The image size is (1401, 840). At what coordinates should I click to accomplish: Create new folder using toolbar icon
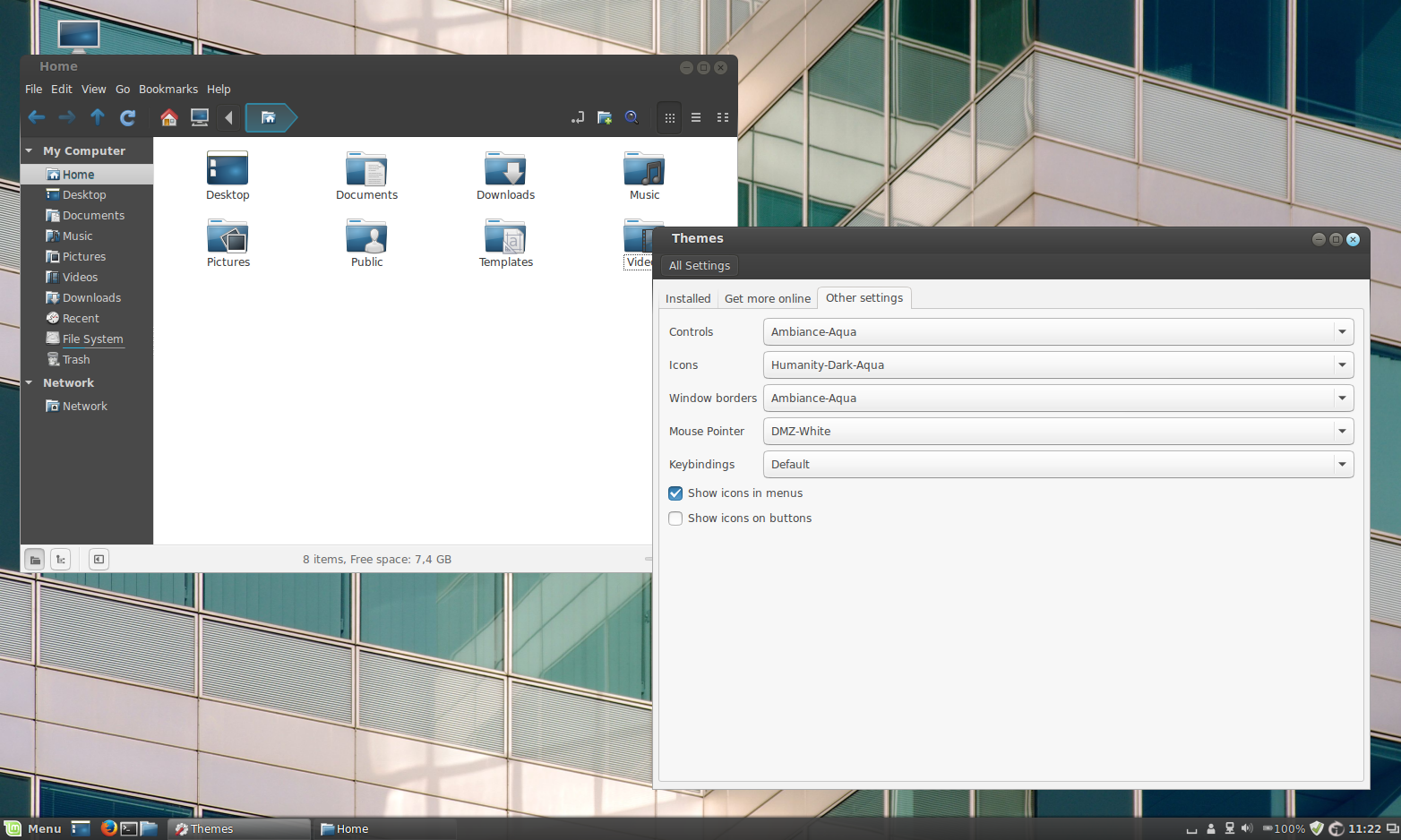point(605,117)
